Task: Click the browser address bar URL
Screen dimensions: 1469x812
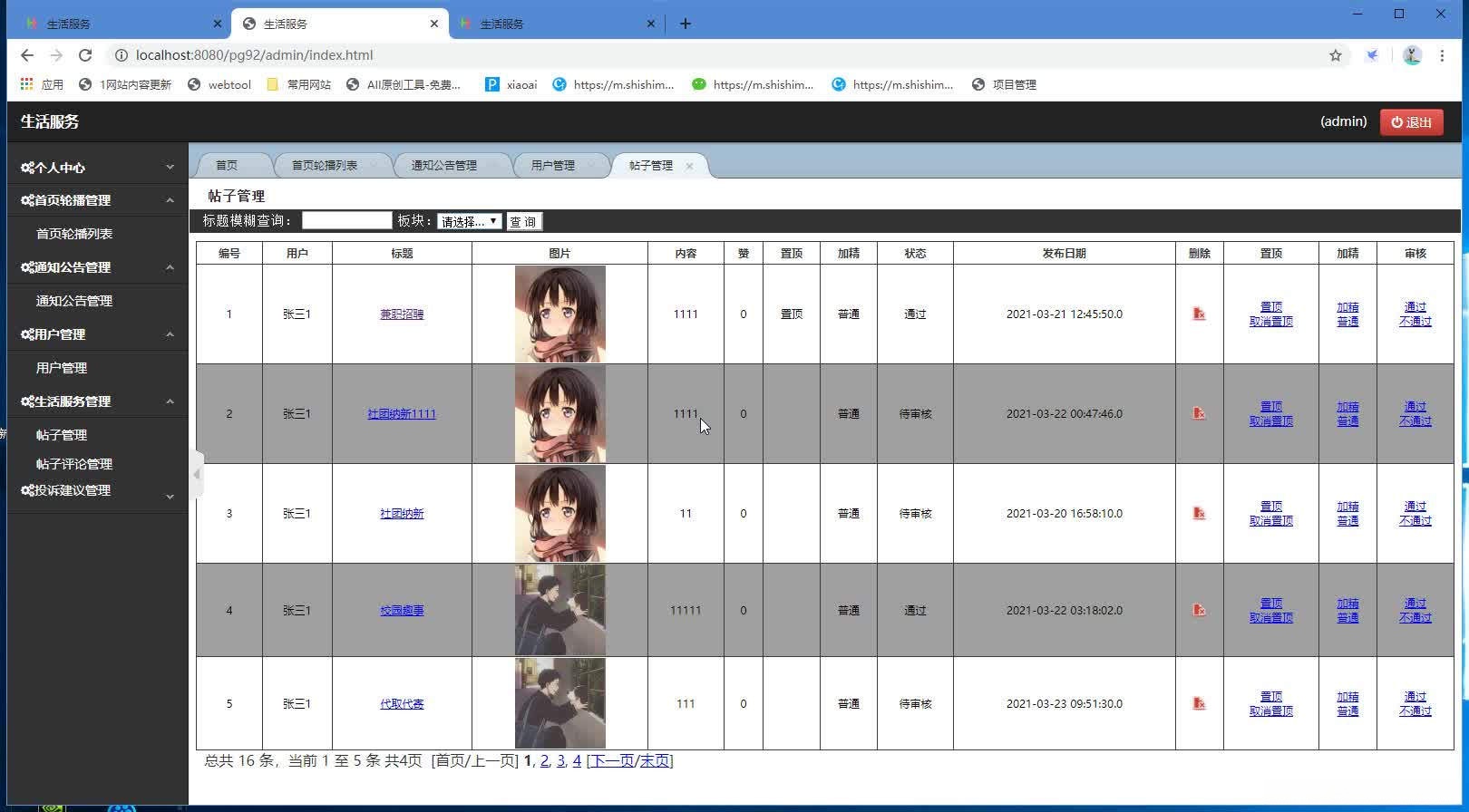Action: click(x=254, y=55)
